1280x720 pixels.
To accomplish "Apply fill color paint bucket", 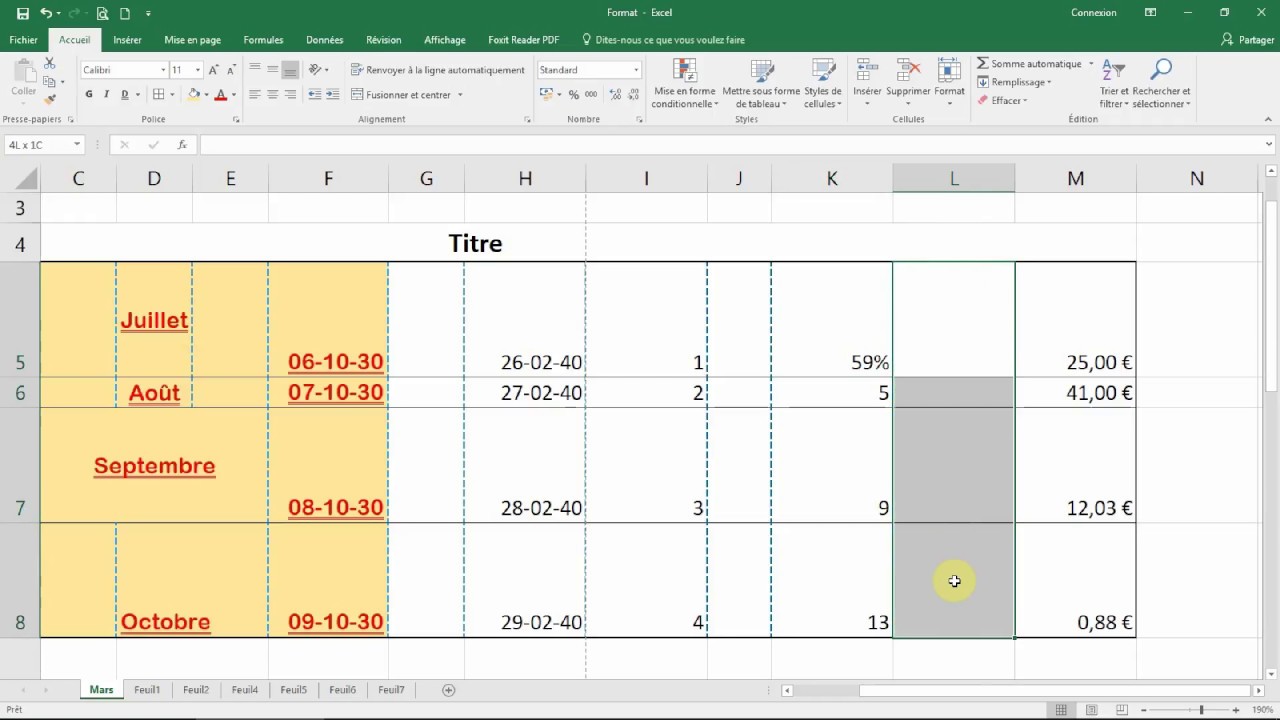I will [195, 95].
